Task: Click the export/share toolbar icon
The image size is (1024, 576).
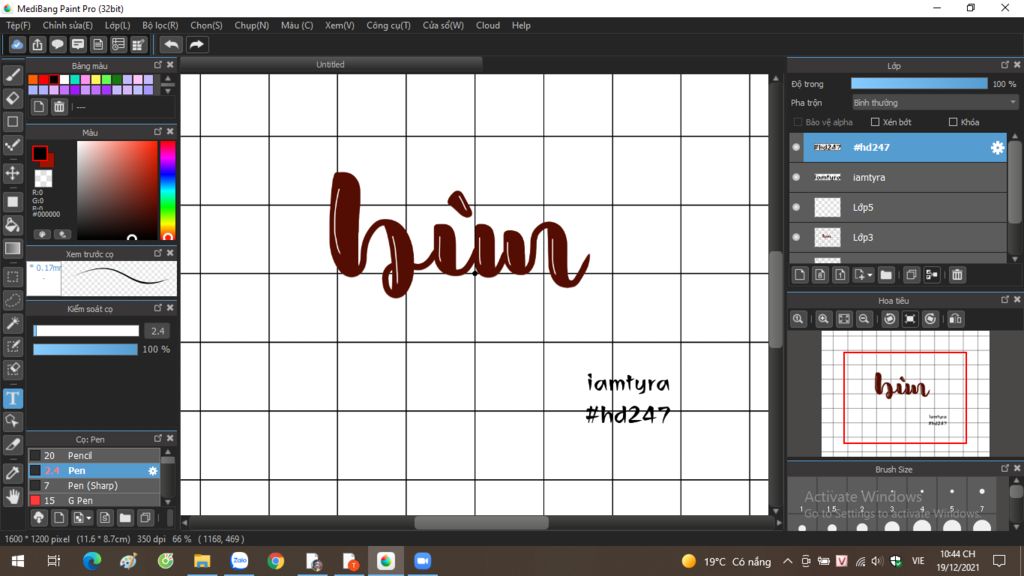Action: (37, 44)
